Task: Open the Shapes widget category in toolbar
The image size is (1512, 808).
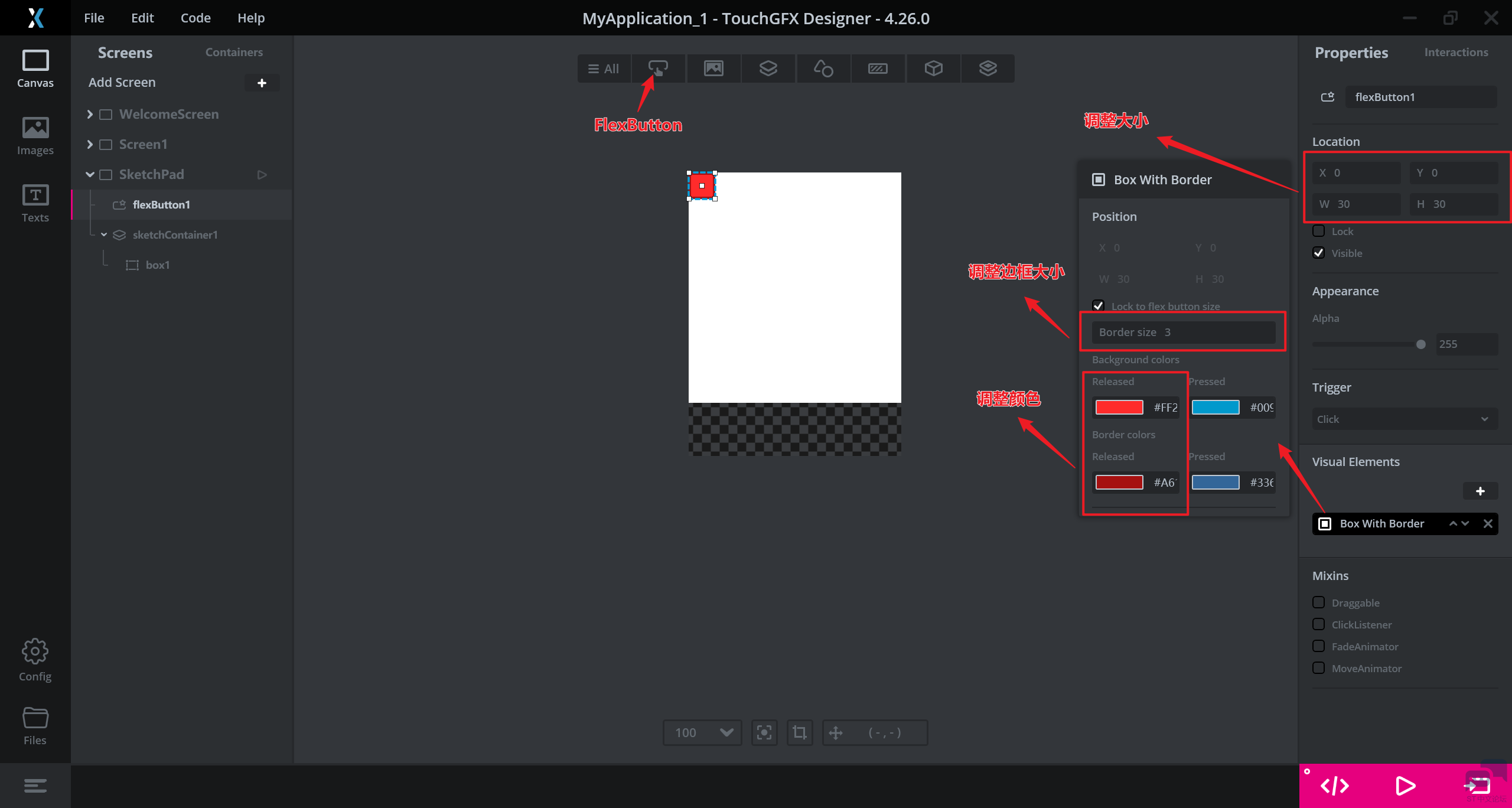Action: pos(823,69)
